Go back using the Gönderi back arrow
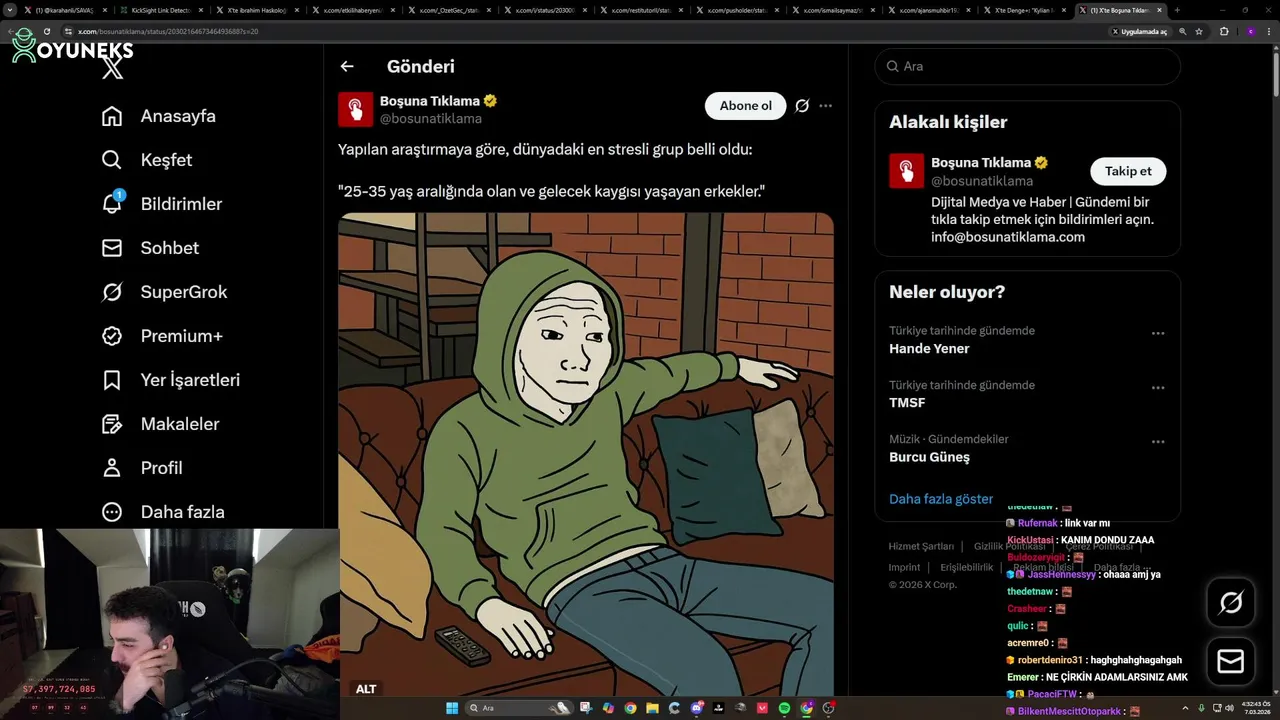The height and width of the screenshot is (720, 1280). click(347, 66)
